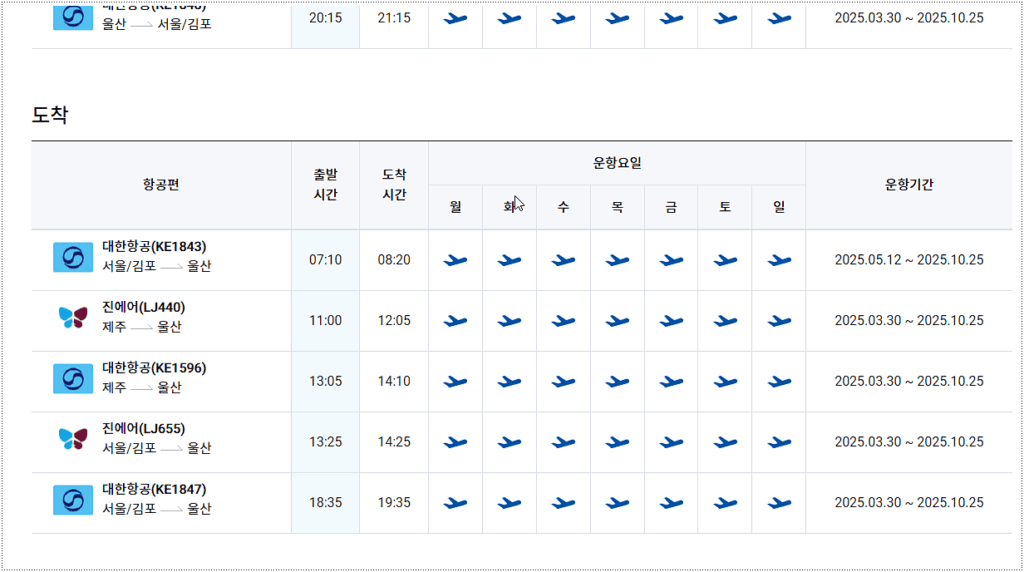Click the Jin Air butterfly logo for LJ655

coord(72,439)
